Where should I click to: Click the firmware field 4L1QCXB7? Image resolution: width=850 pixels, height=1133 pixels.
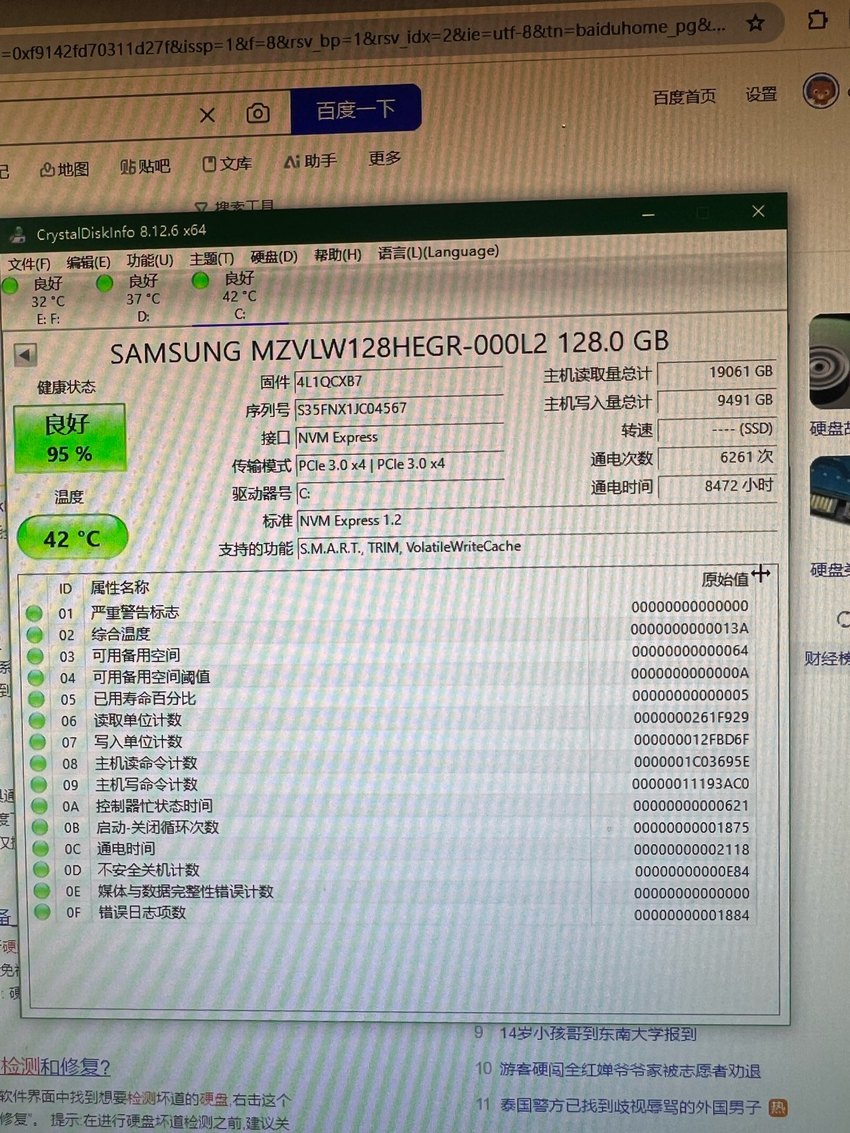click(x=398, y=381)
